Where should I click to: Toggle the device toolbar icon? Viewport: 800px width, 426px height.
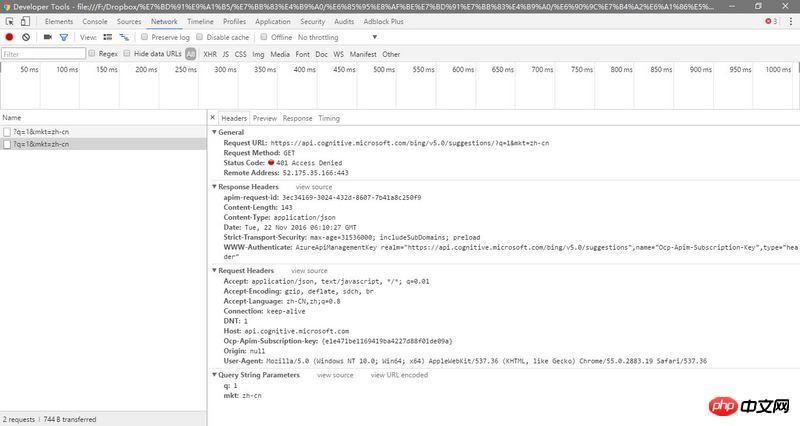[25, 21]
